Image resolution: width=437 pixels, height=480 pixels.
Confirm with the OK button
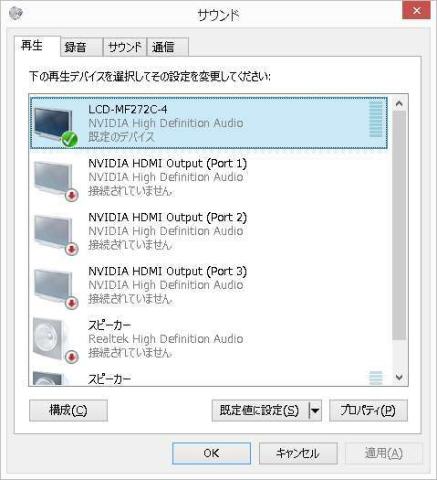(x=211, y=453)
